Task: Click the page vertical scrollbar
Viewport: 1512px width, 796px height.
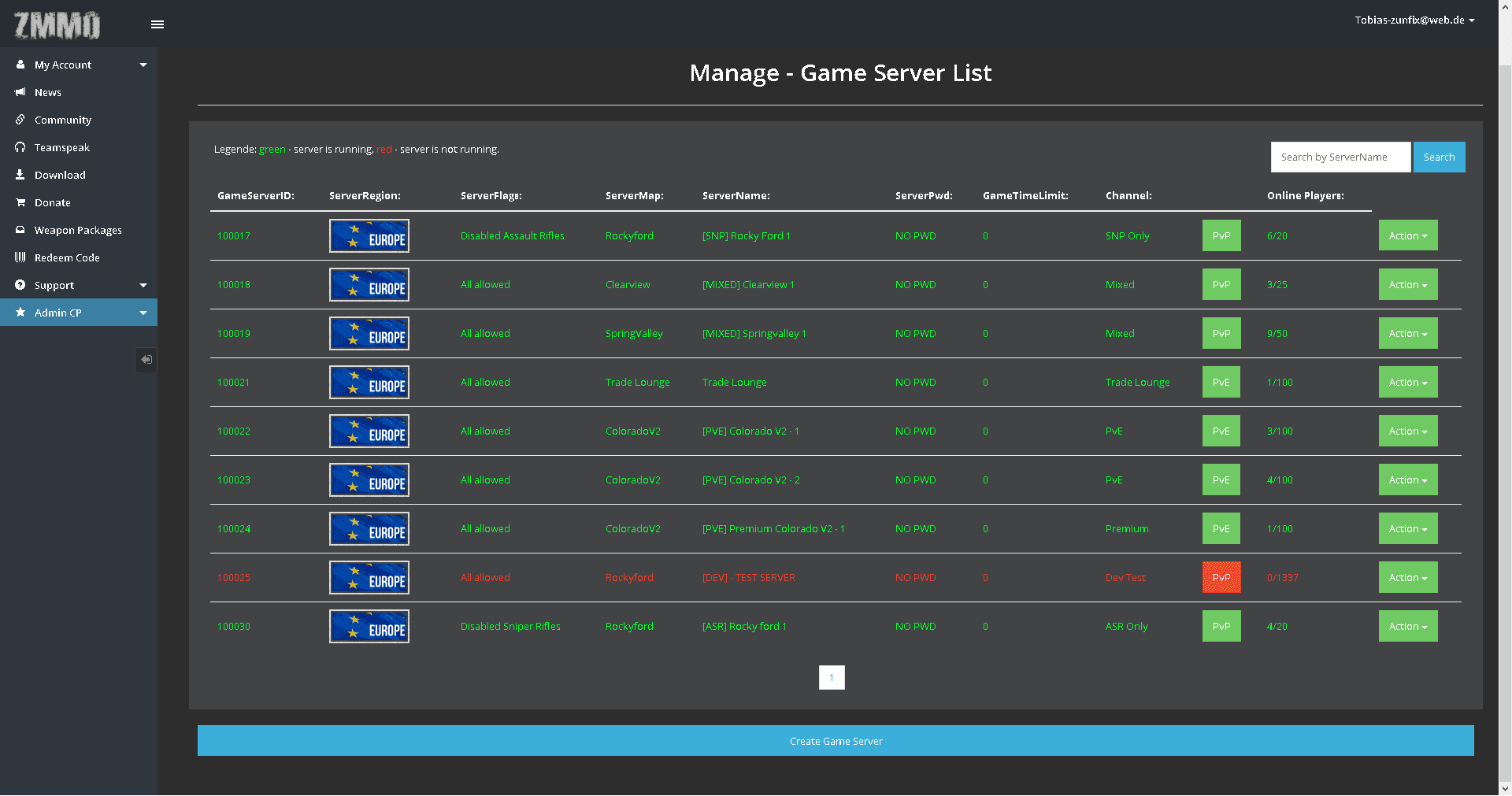Action: tap(1505, 425)
